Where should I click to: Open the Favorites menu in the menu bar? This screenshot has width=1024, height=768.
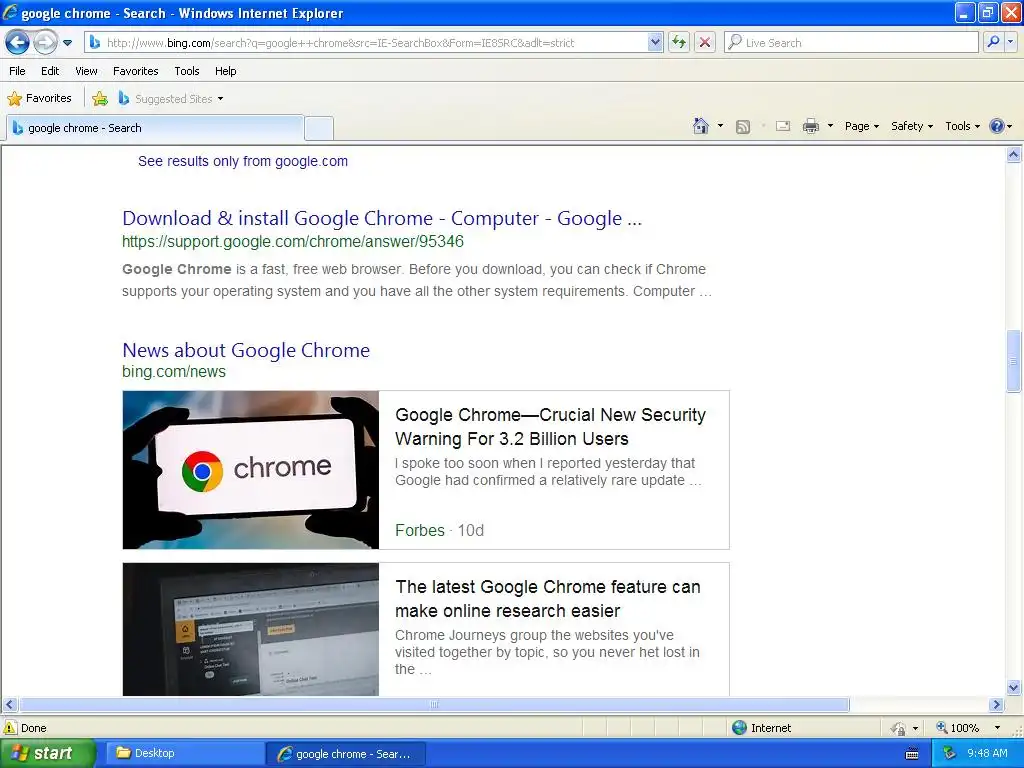[x=136, y=71]
